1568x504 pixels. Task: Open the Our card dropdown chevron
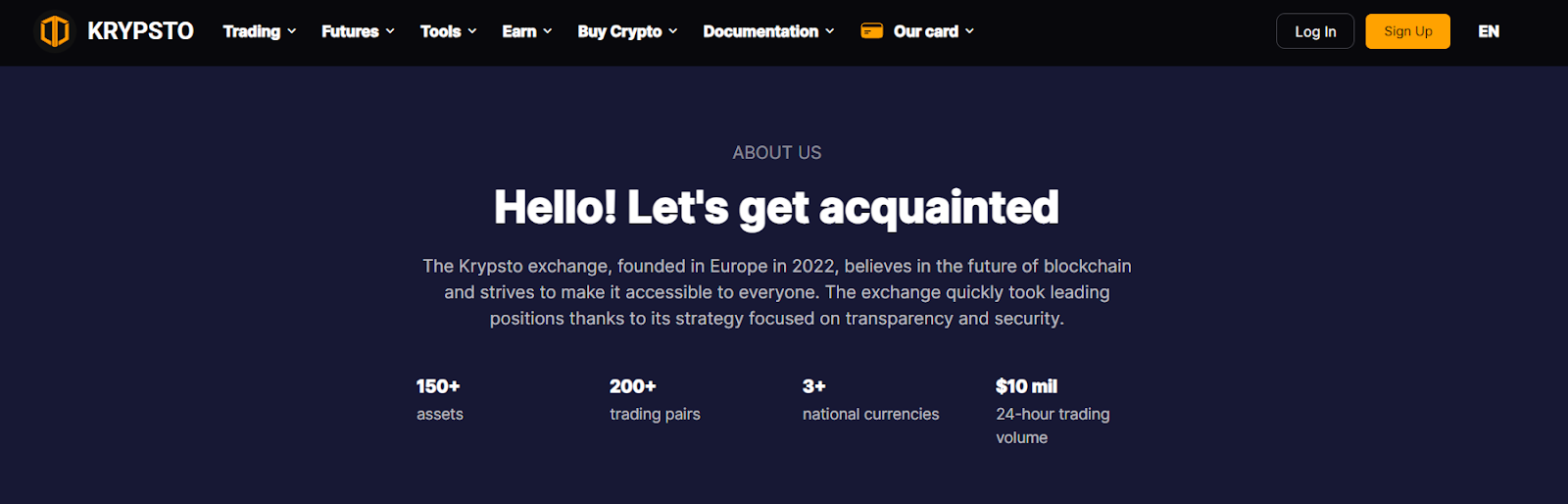pyautogui.click(x=970, y=31)
